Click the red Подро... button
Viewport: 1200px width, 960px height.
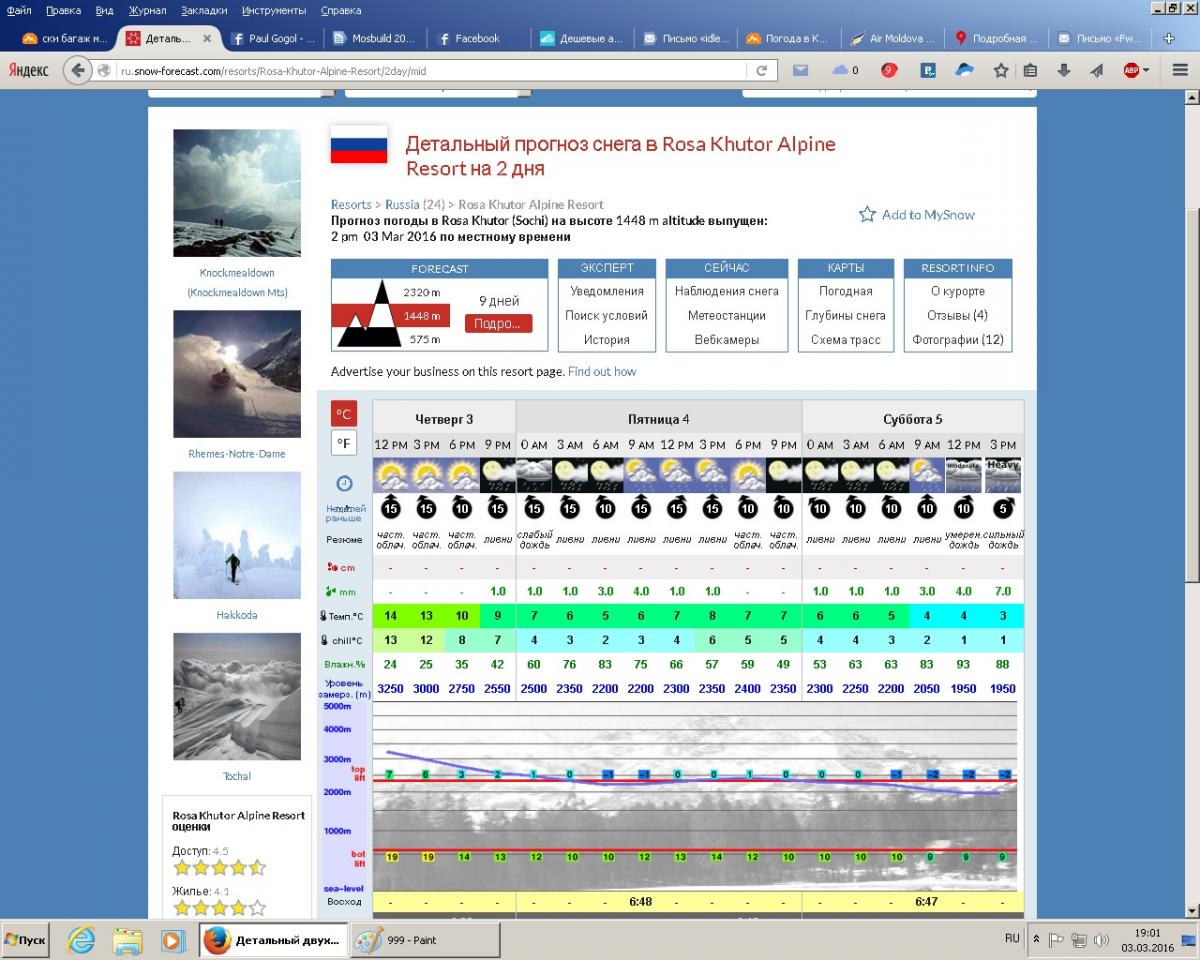[498, 324]
